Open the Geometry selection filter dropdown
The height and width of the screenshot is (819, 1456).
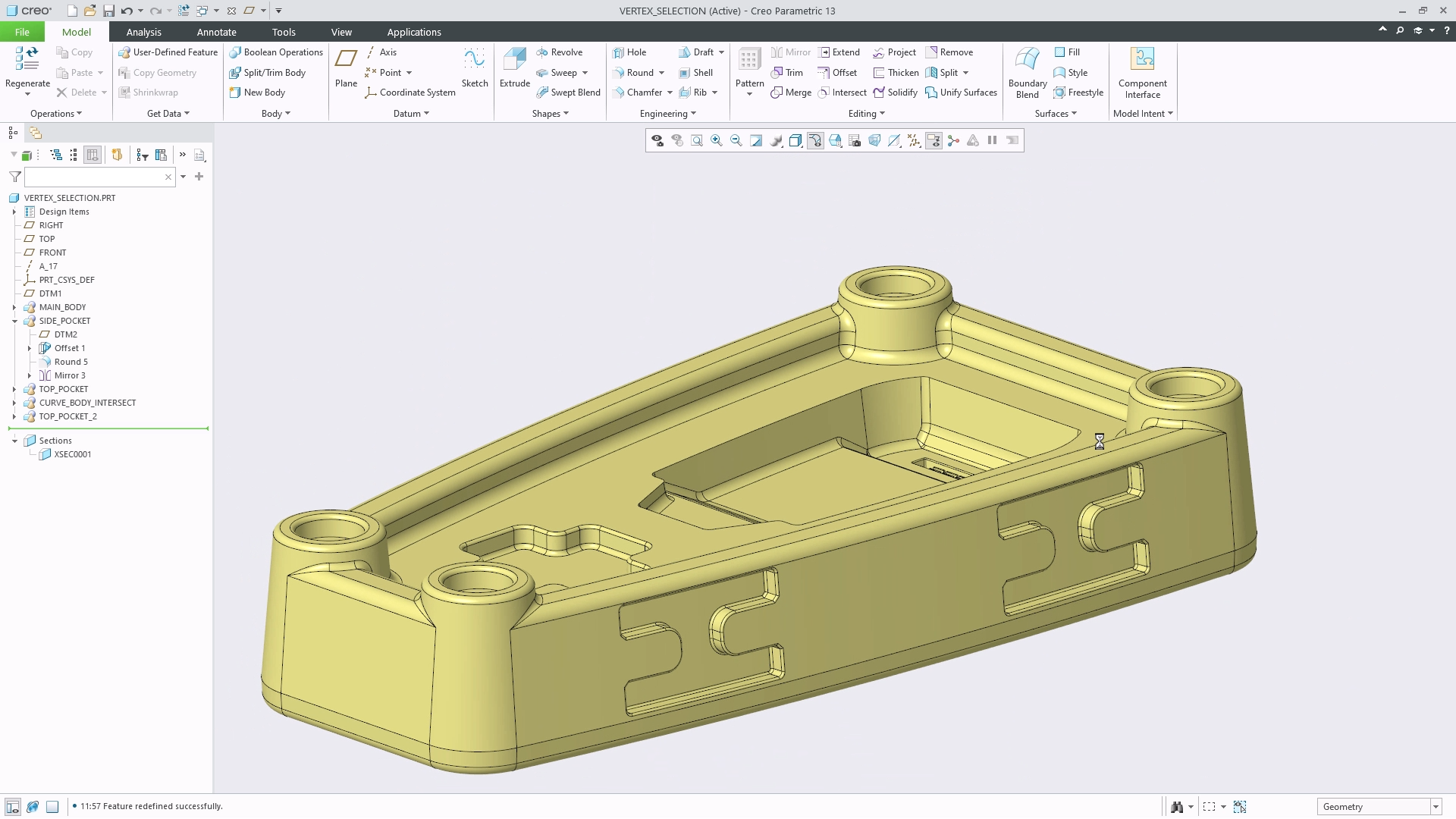[x=1436, y=806]
